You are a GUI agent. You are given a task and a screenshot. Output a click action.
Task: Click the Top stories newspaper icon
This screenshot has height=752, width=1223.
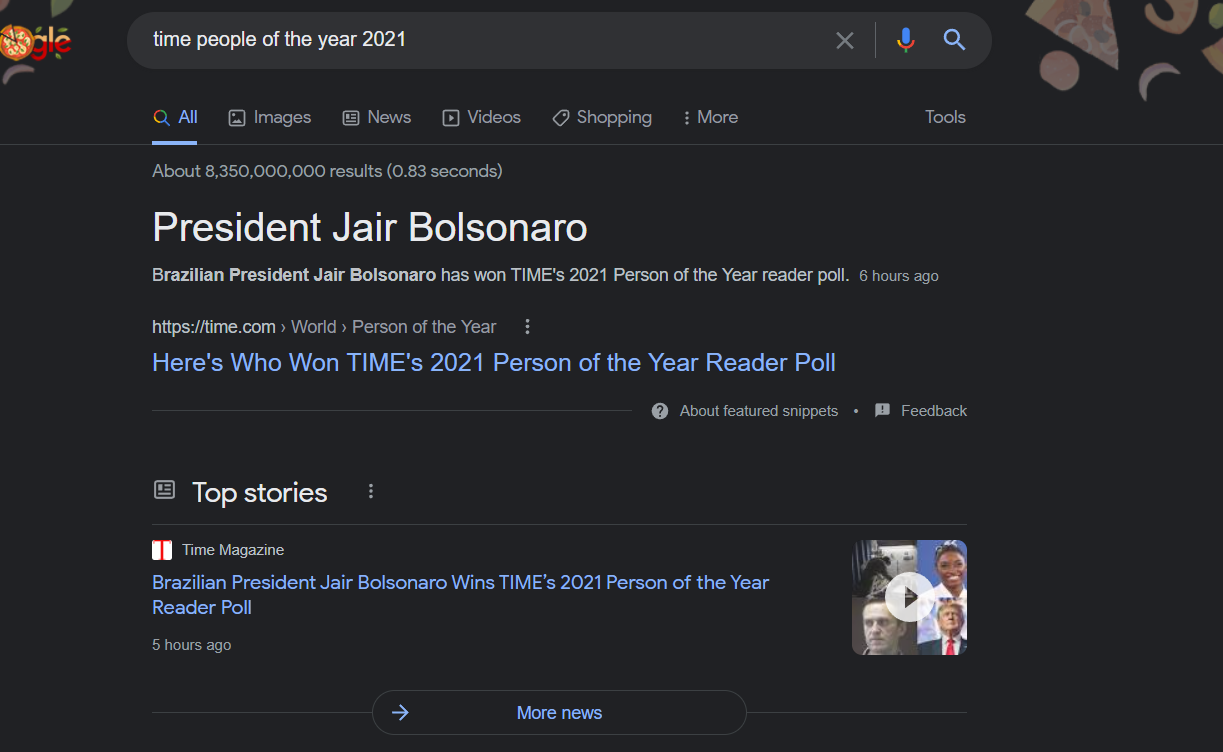[164, 490]
